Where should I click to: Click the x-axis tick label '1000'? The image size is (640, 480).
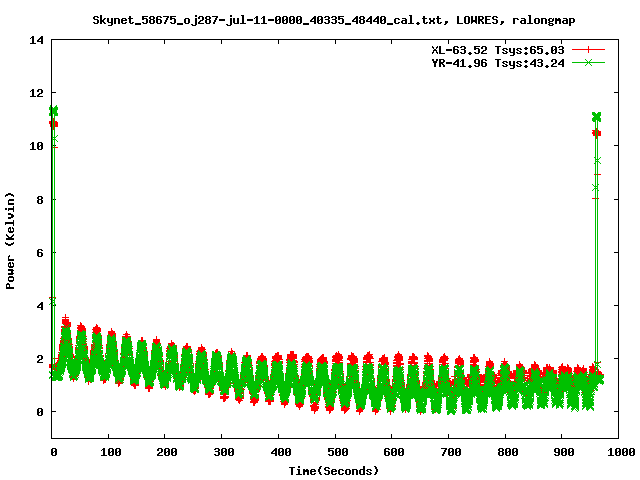click(x=620, y=452)
